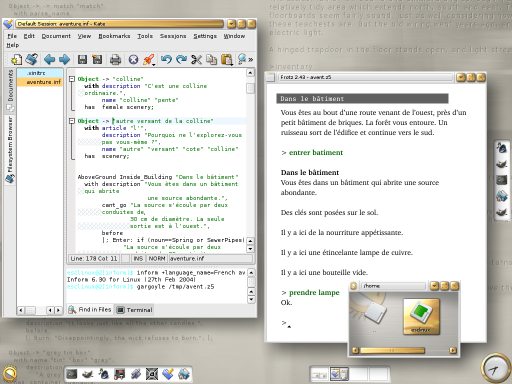Go forward with the blue right arrow
This screenshot has width=512, height=384.
click(x=64, y=60)
